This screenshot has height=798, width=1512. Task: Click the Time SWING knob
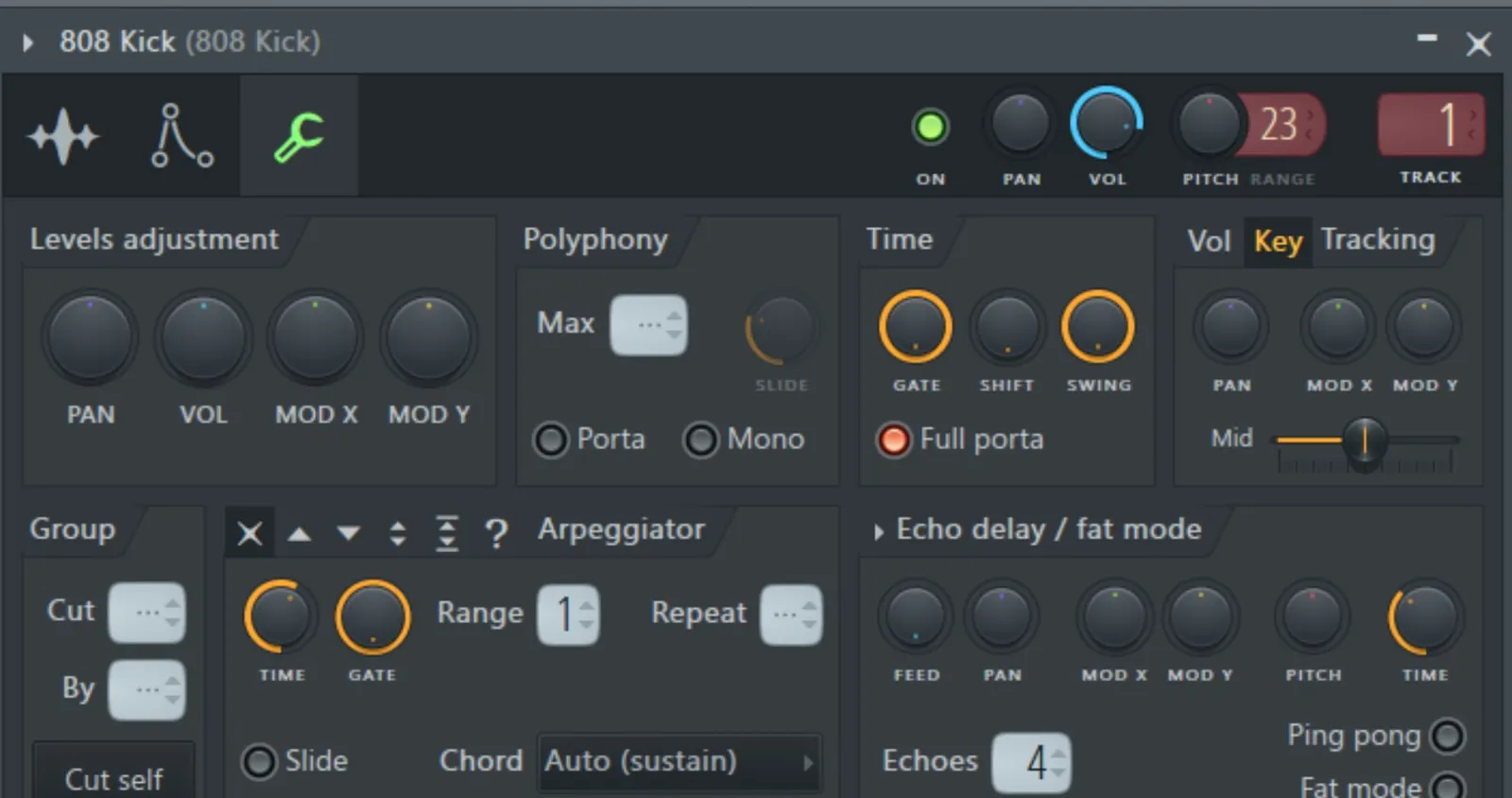[x=1097, y=327]
